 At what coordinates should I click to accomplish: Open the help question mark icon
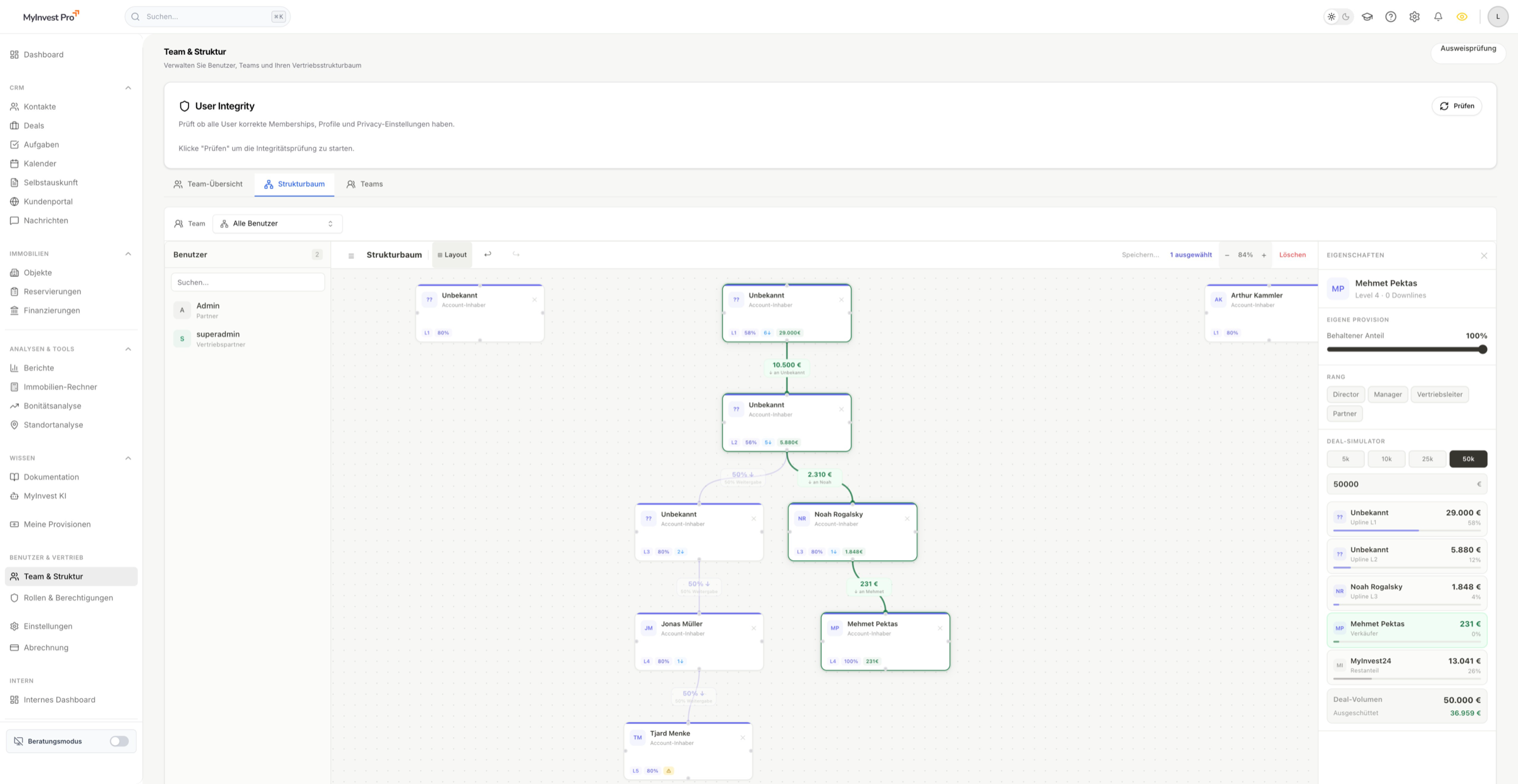(1390, 17)
